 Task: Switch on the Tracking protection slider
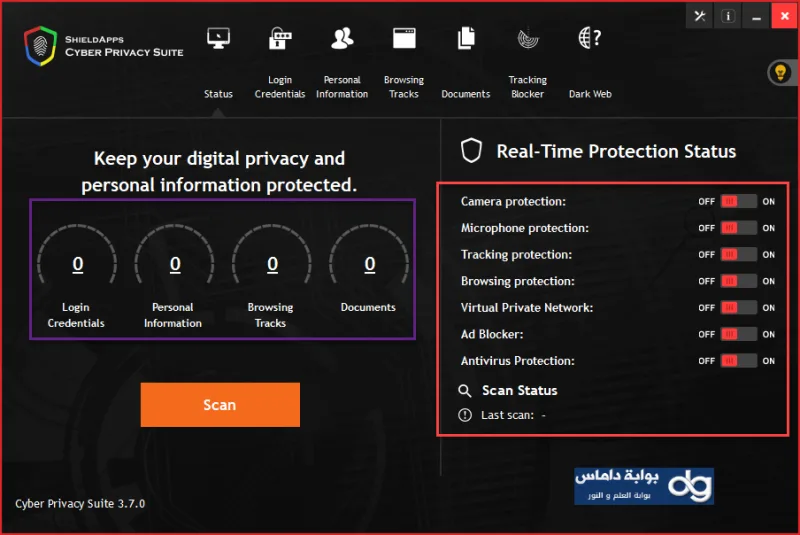738,254
